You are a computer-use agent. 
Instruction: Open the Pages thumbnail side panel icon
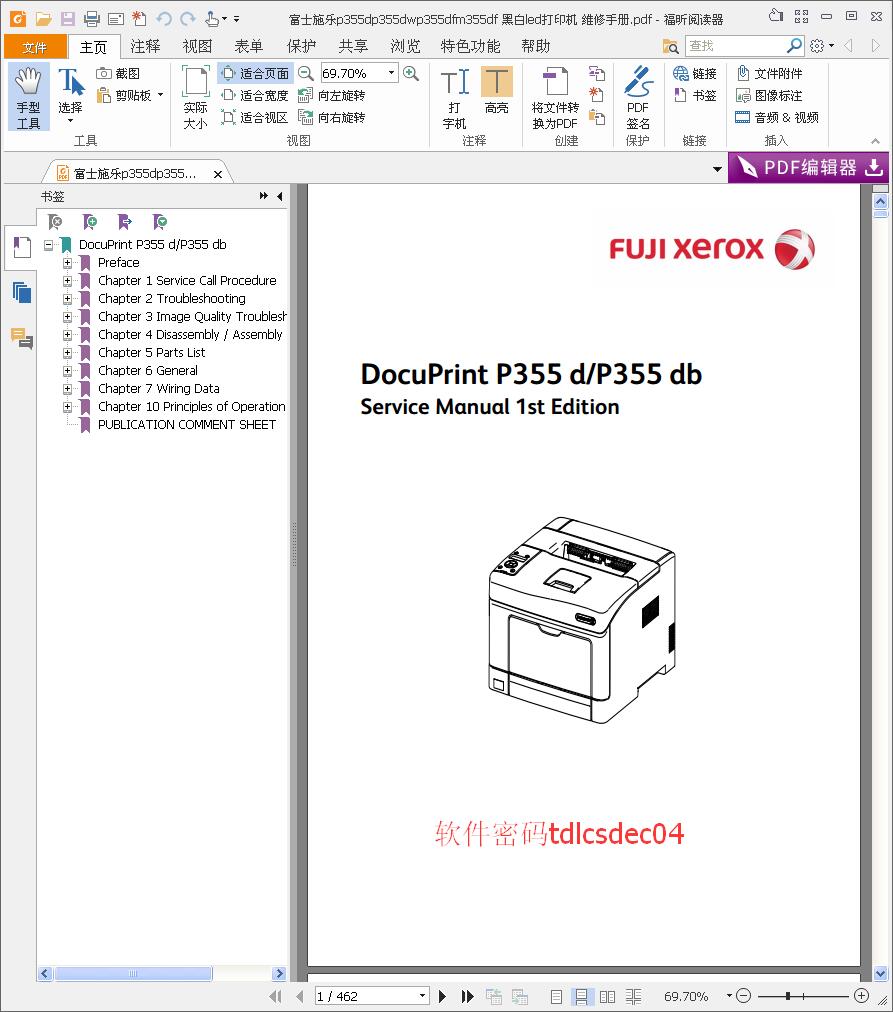tap(21, 292)
